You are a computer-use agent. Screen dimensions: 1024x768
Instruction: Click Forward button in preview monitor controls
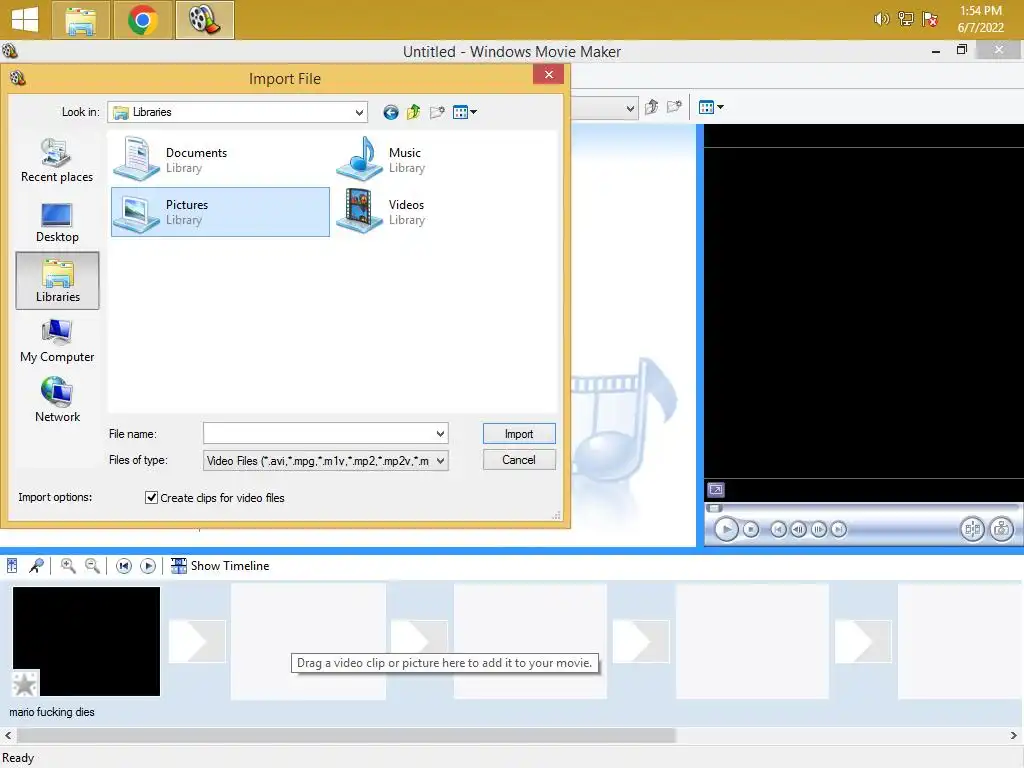click(839, 529)
